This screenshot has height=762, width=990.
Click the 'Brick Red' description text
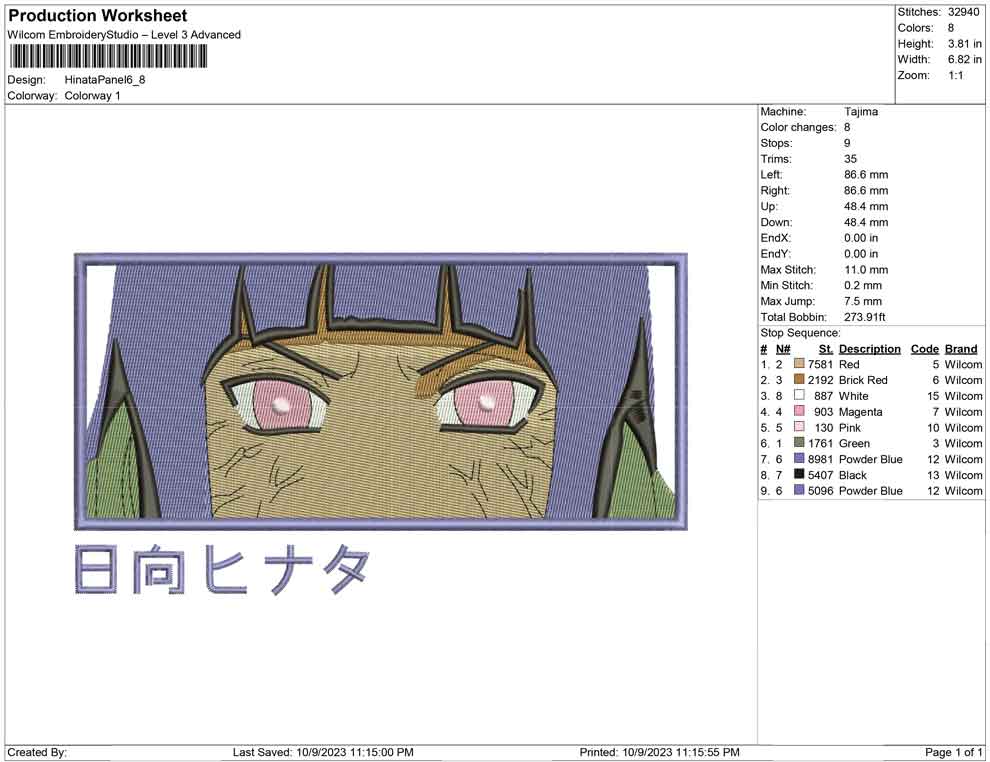(x=863, y=380)
